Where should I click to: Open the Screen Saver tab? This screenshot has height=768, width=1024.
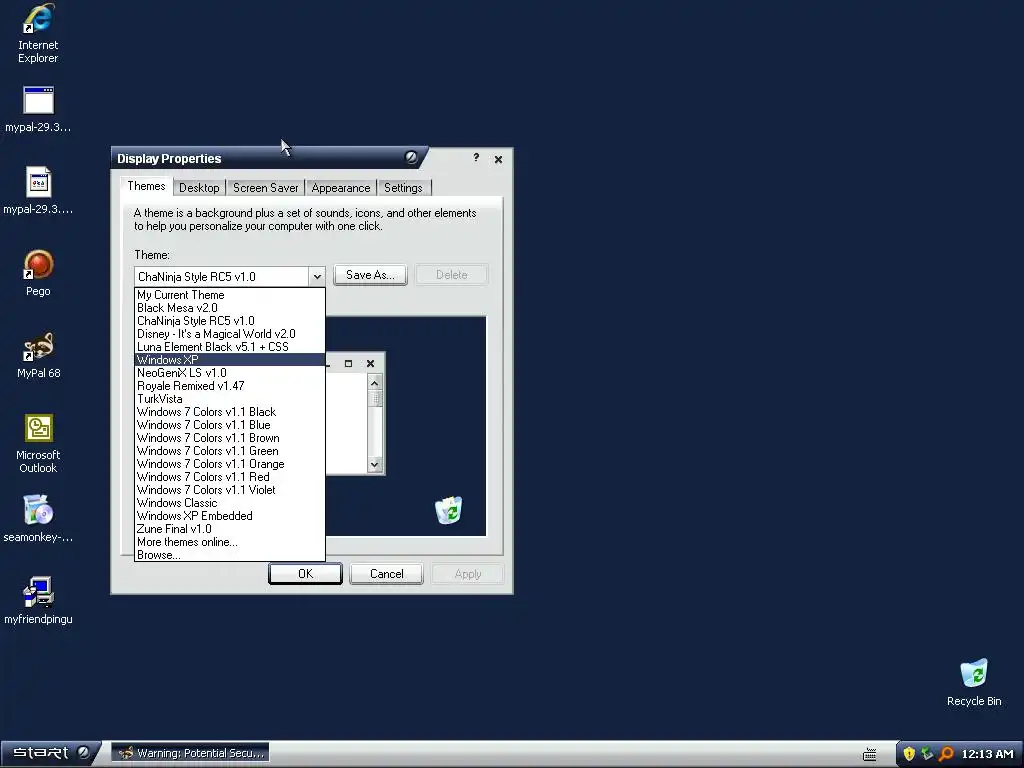(x=265, y=188)
